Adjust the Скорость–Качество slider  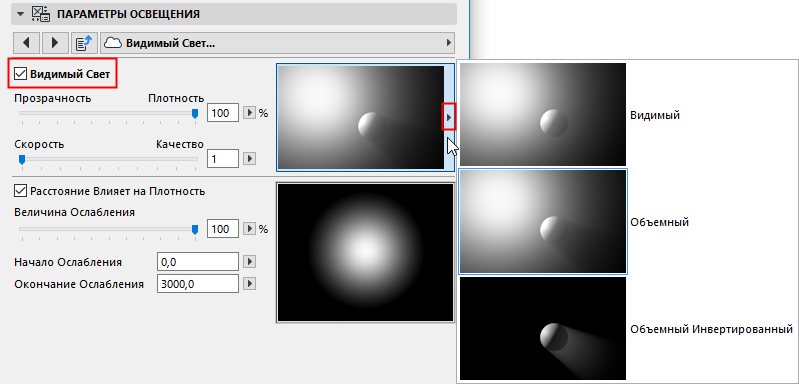point(108,159)
